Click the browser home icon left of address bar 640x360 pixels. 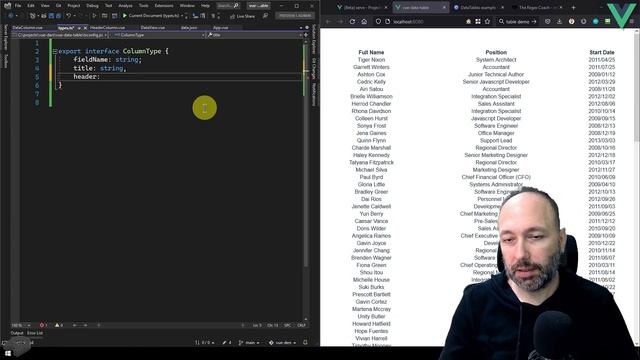click(x=364, y=22)
